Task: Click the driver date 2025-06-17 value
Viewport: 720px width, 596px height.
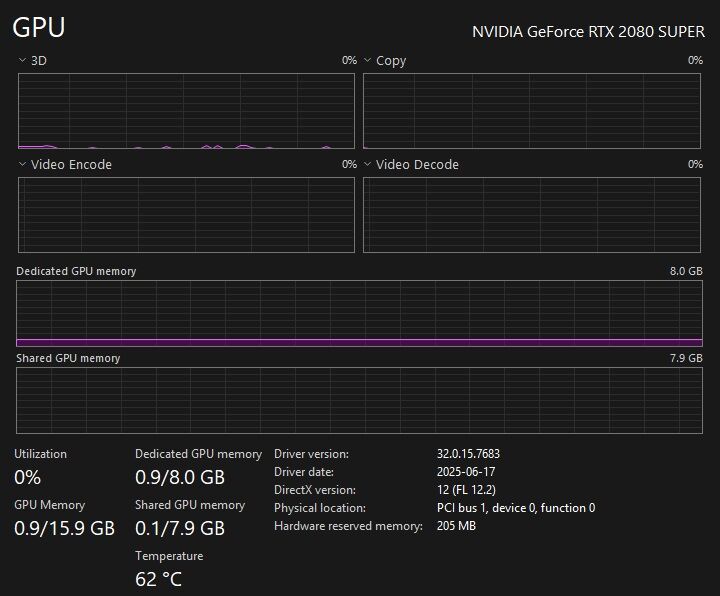Action: pos(466,472)
